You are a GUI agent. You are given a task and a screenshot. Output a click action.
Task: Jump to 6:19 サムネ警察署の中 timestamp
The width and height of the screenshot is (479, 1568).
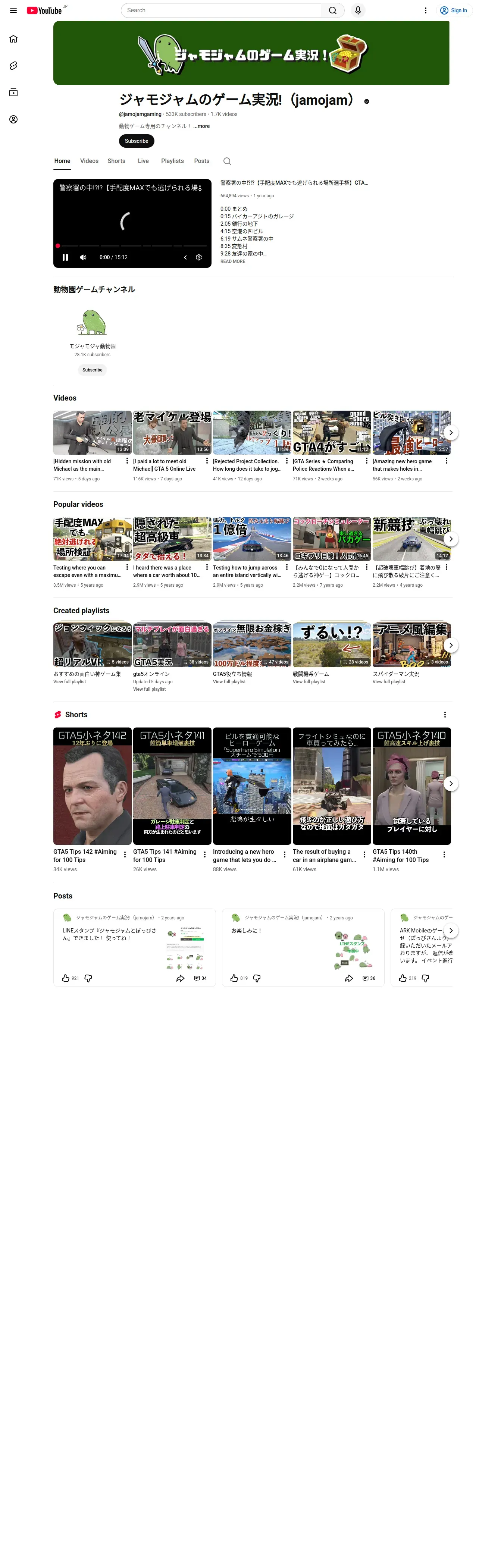click(x=247, y=239)
